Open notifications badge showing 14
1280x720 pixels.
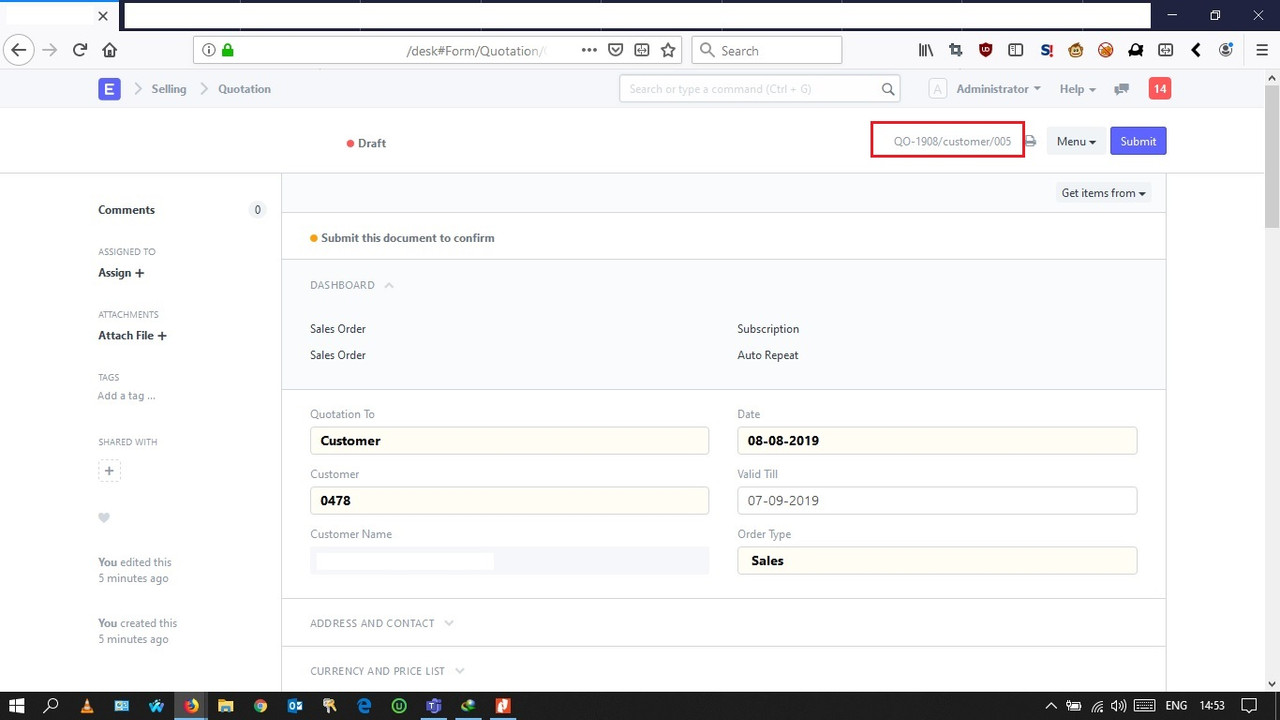1159,89
